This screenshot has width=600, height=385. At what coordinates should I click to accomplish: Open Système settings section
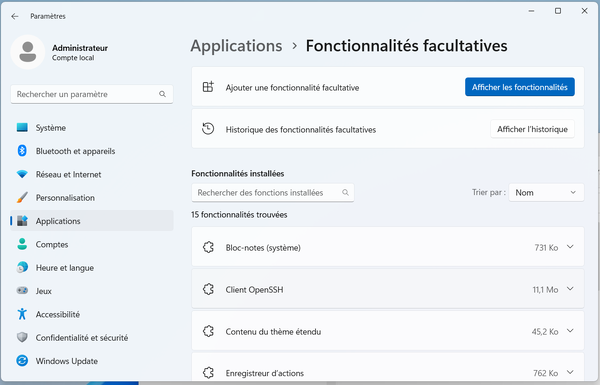point(92,127)
